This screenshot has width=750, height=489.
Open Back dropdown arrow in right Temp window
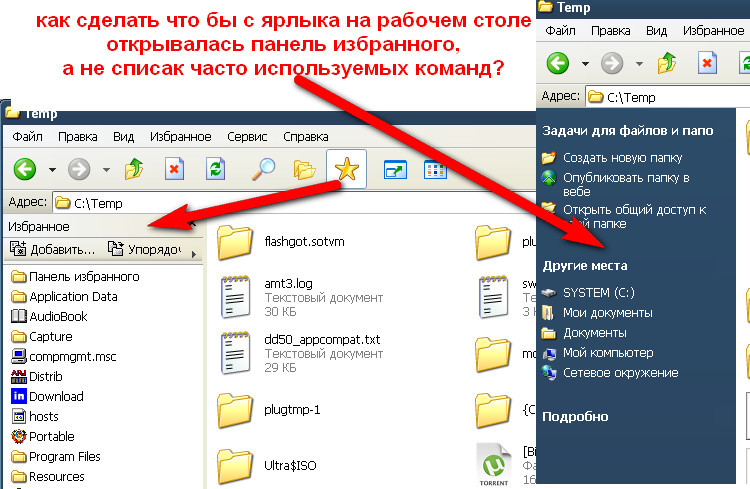click(585, 63)
